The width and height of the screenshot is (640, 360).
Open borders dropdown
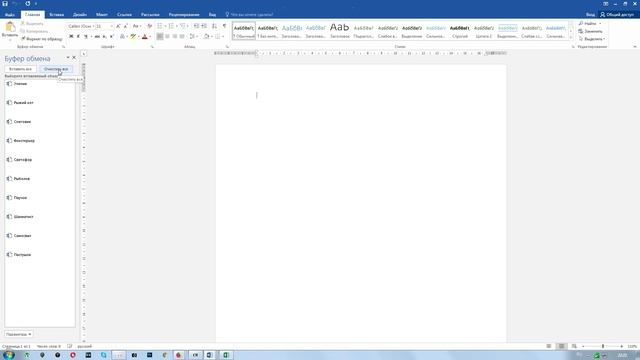(x=219, y=37)
